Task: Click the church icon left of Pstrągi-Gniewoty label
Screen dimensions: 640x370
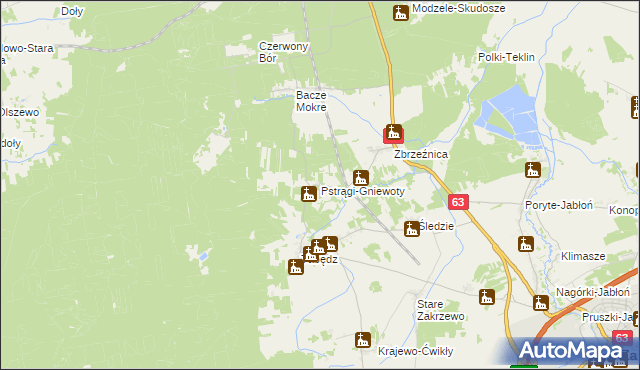Action: [309, 194]
